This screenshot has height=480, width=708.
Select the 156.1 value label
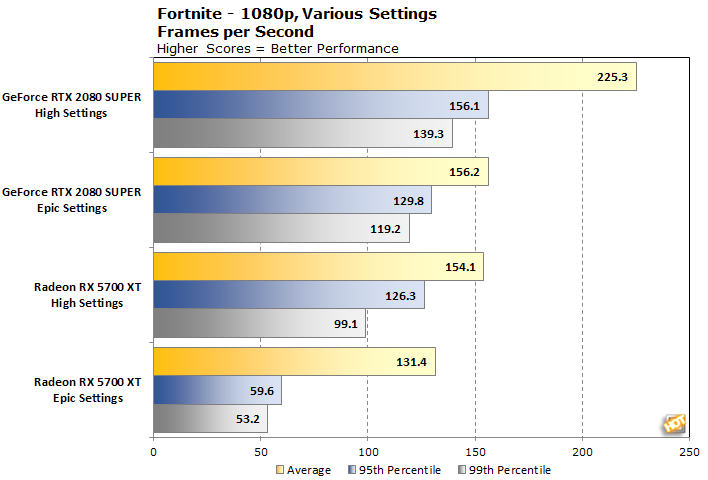(x=464, y=106)
